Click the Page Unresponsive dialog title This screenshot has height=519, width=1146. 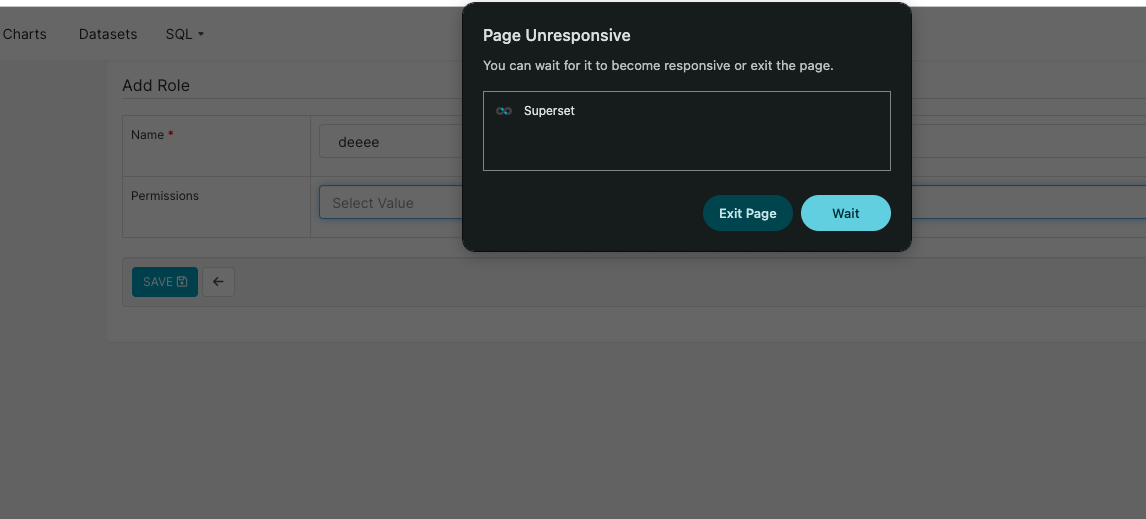click(556, 35)
